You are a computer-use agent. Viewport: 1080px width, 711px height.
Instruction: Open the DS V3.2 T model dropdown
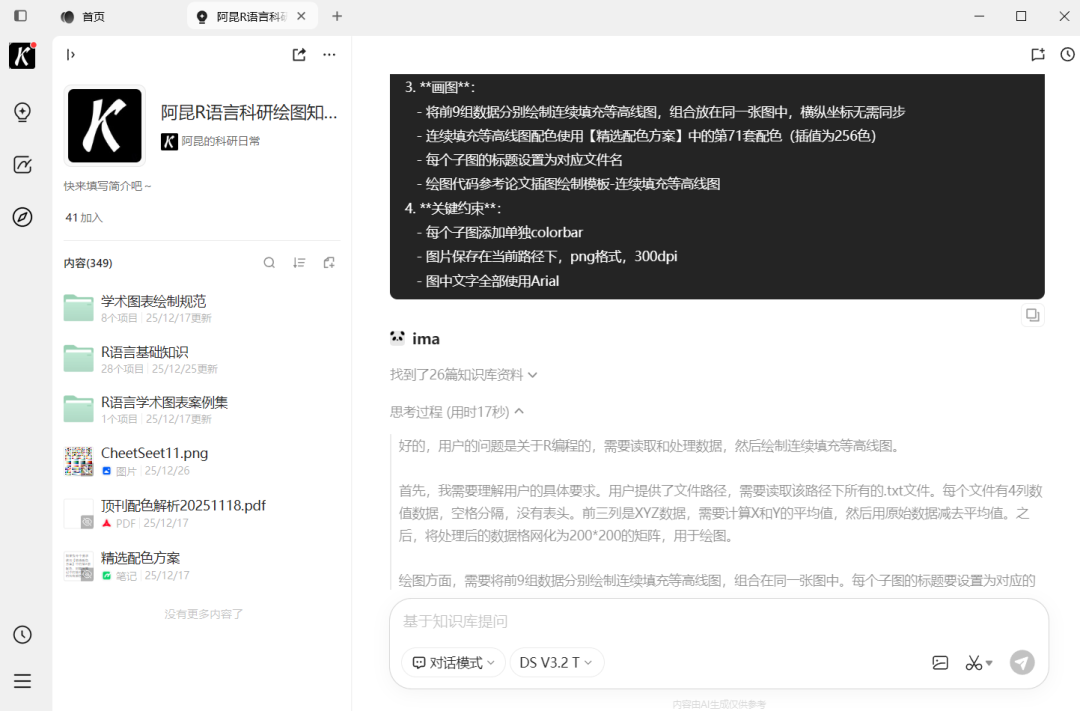point(557,663)
